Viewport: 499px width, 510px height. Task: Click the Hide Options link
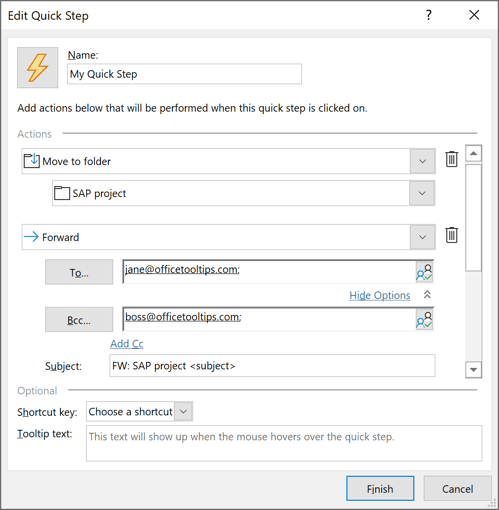pos(380,295)
